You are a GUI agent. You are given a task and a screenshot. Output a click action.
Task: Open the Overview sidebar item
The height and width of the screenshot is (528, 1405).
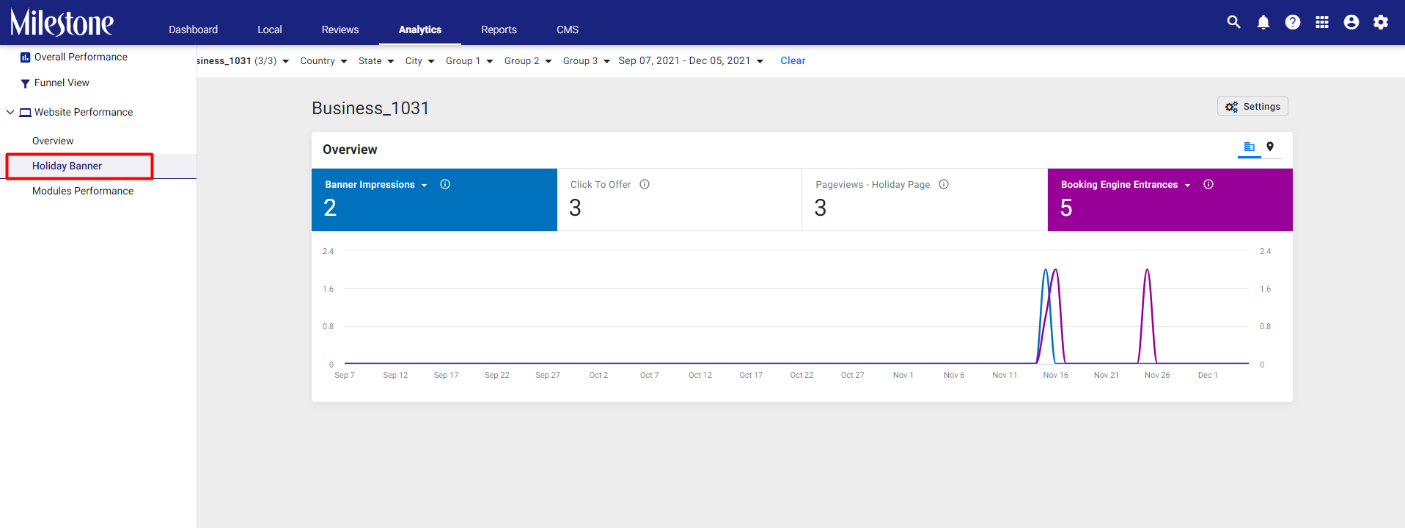tap(53, 141)
